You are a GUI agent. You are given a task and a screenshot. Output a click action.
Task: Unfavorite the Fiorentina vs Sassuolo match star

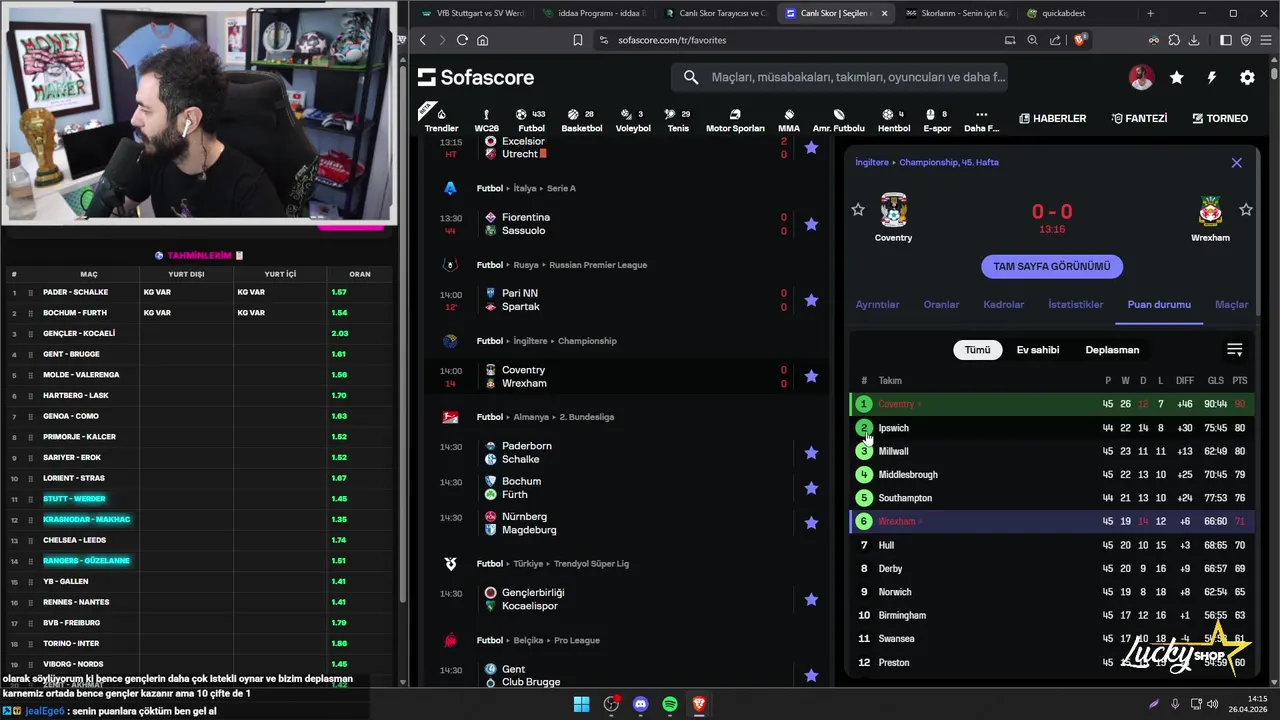click(811, 224)
